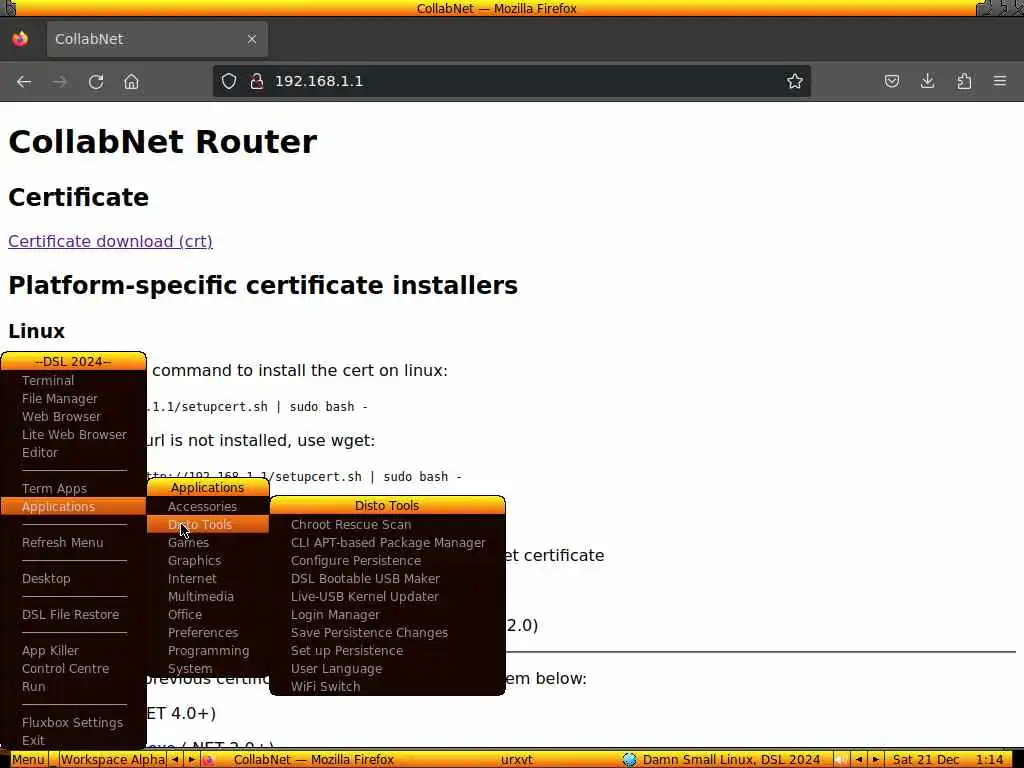The image size is (1024, 768).
Task: Expand the Office submenu
Action: pos(208,615)
